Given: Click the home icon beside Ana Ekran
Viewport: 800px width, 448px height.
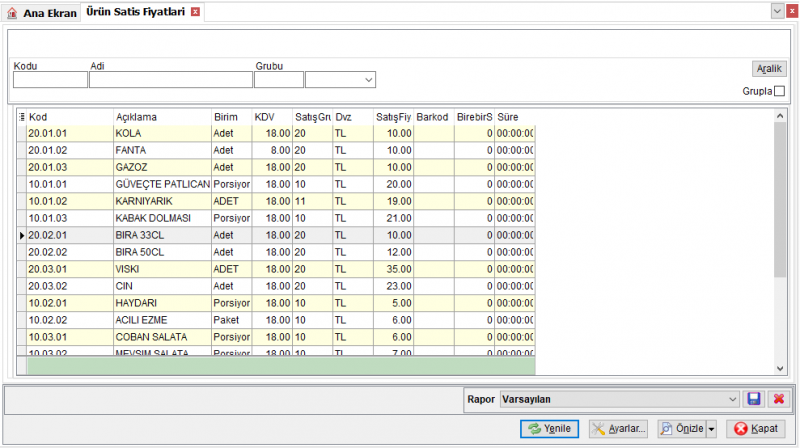Looking at the screenshot, I should pyautogui.click(x=12, y=13).
